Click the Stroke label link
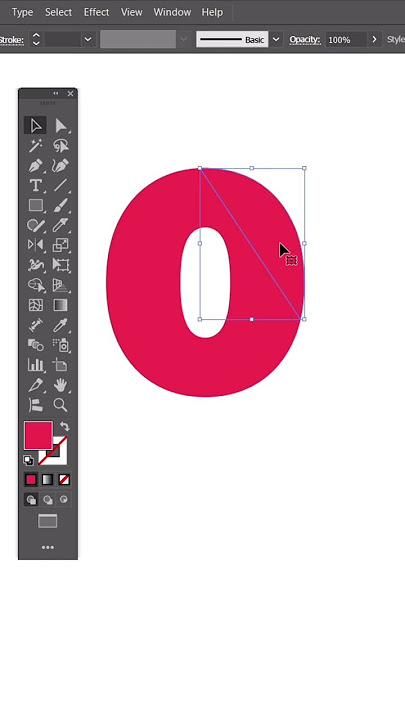The height and width of the screenshot is (720, 405). 12,39
